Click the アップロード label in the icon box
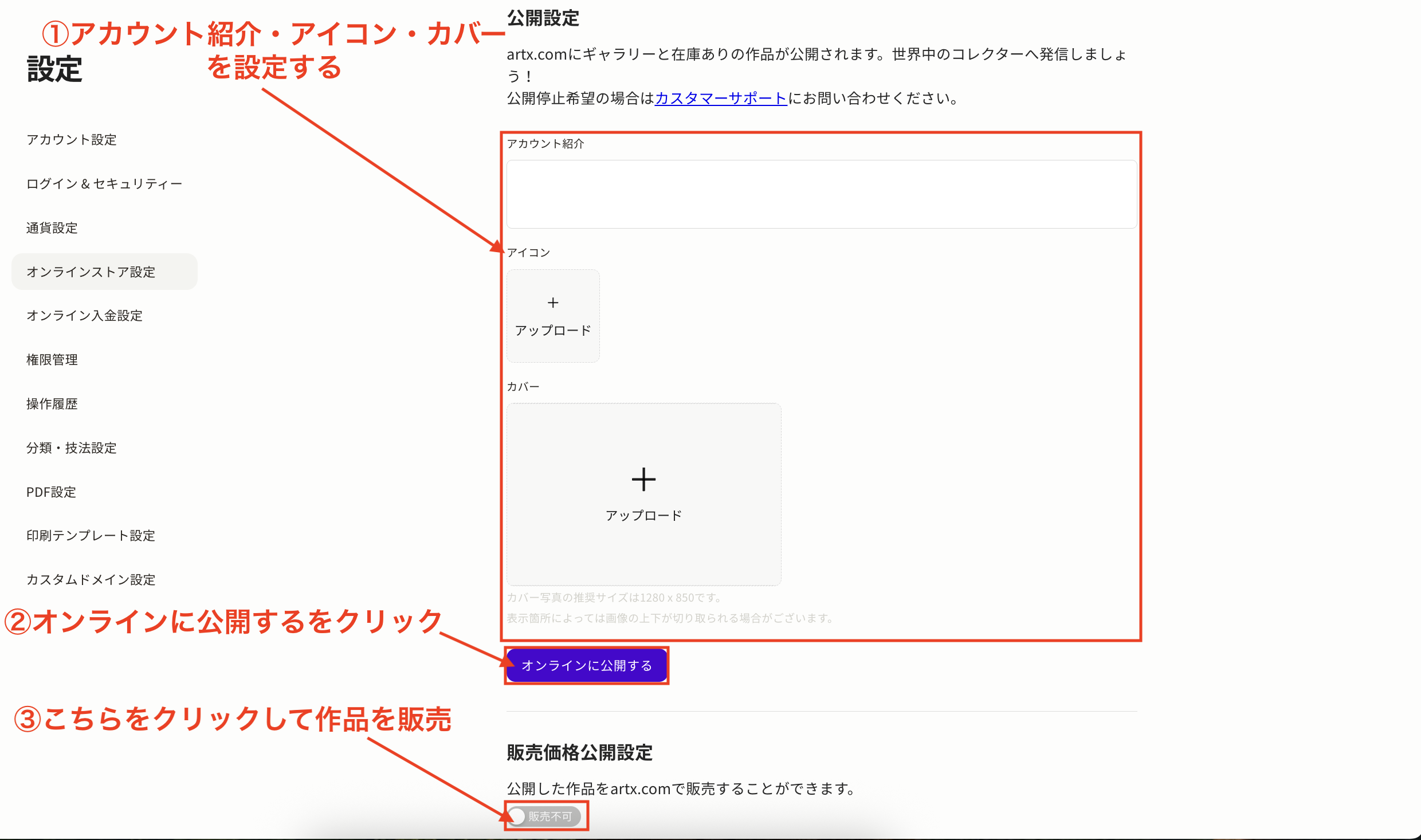1421x840 pixels. (x=552, y=329)
